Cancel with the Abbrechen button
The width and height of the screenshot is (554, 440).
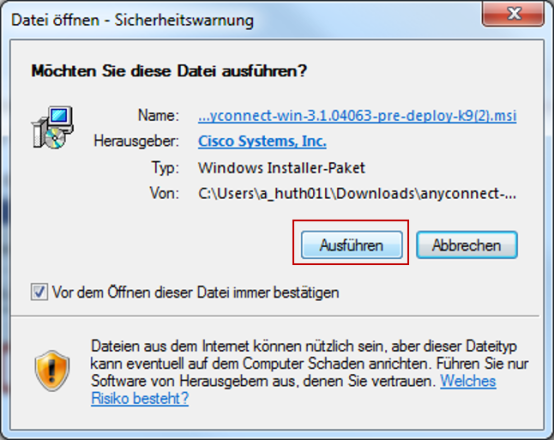(x=466, y=245)
